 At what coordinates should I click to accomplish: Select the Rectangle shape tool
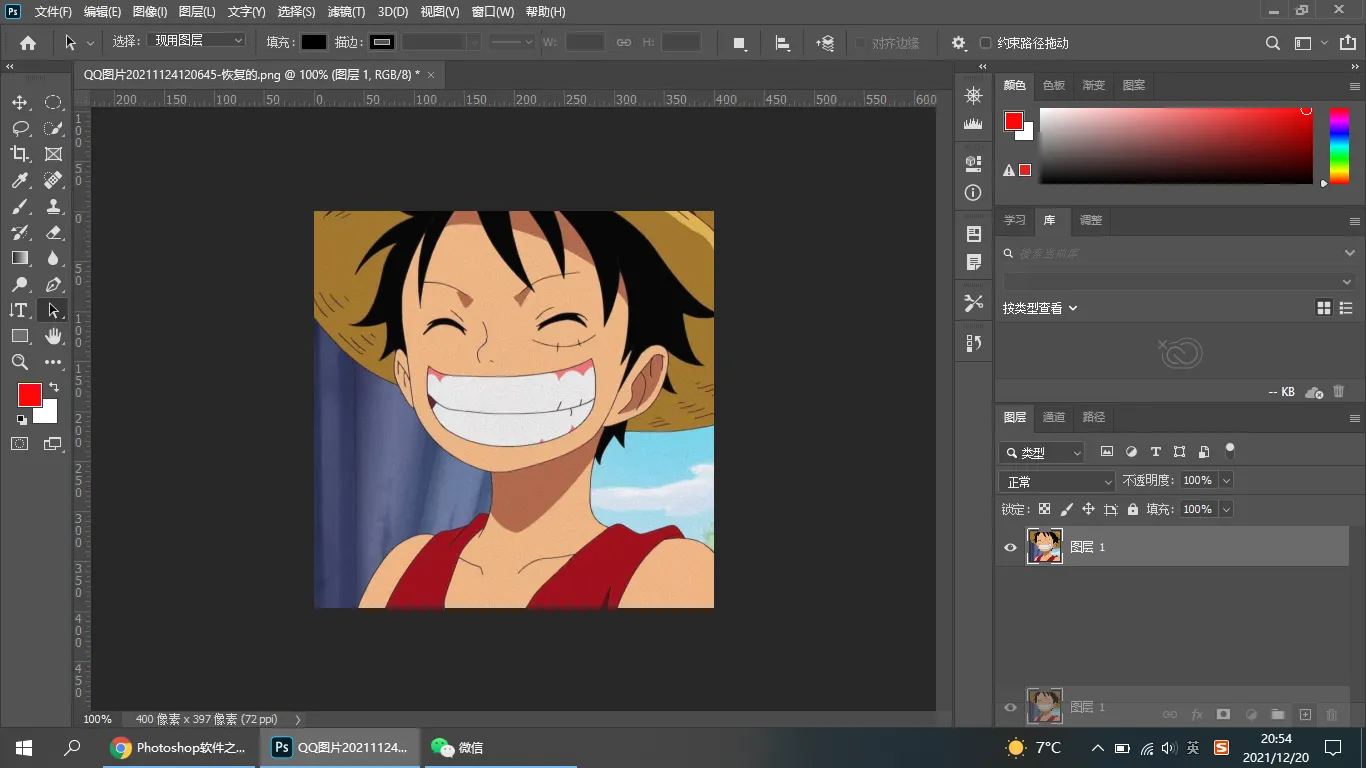20,336
